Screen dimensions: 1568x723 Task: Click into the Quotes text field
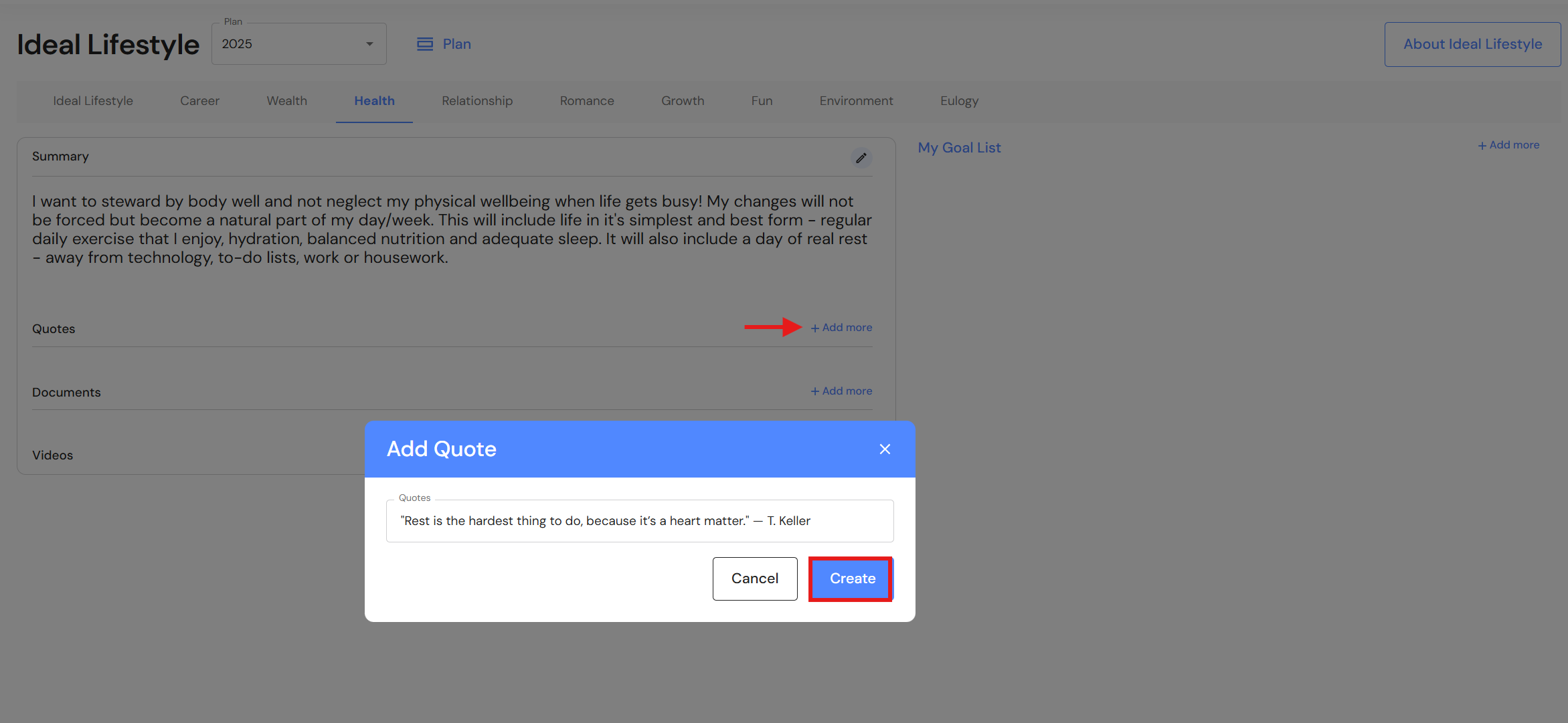(x=639, y=521)
